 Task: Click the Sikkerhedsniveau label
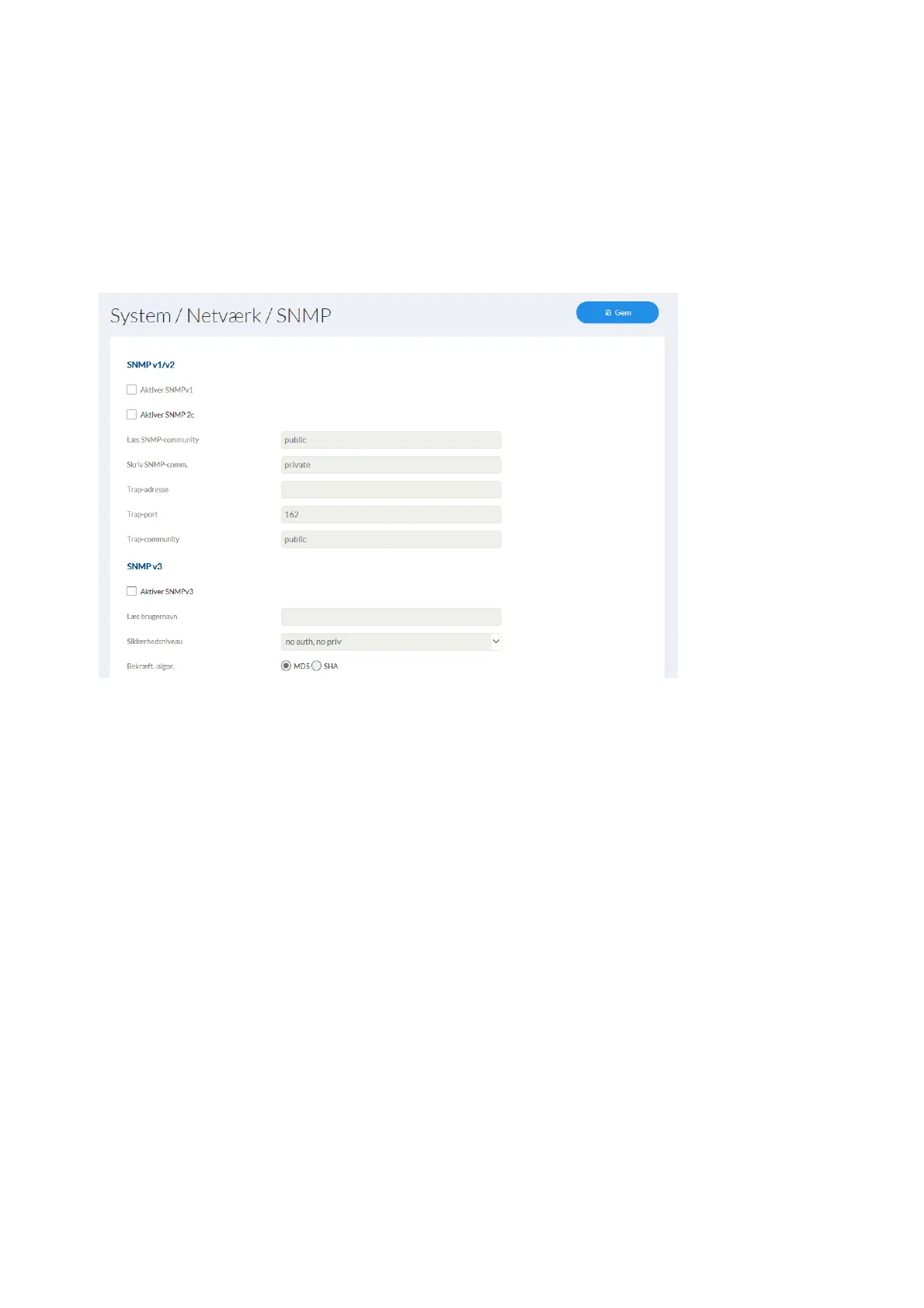click(x=155, y=642)
